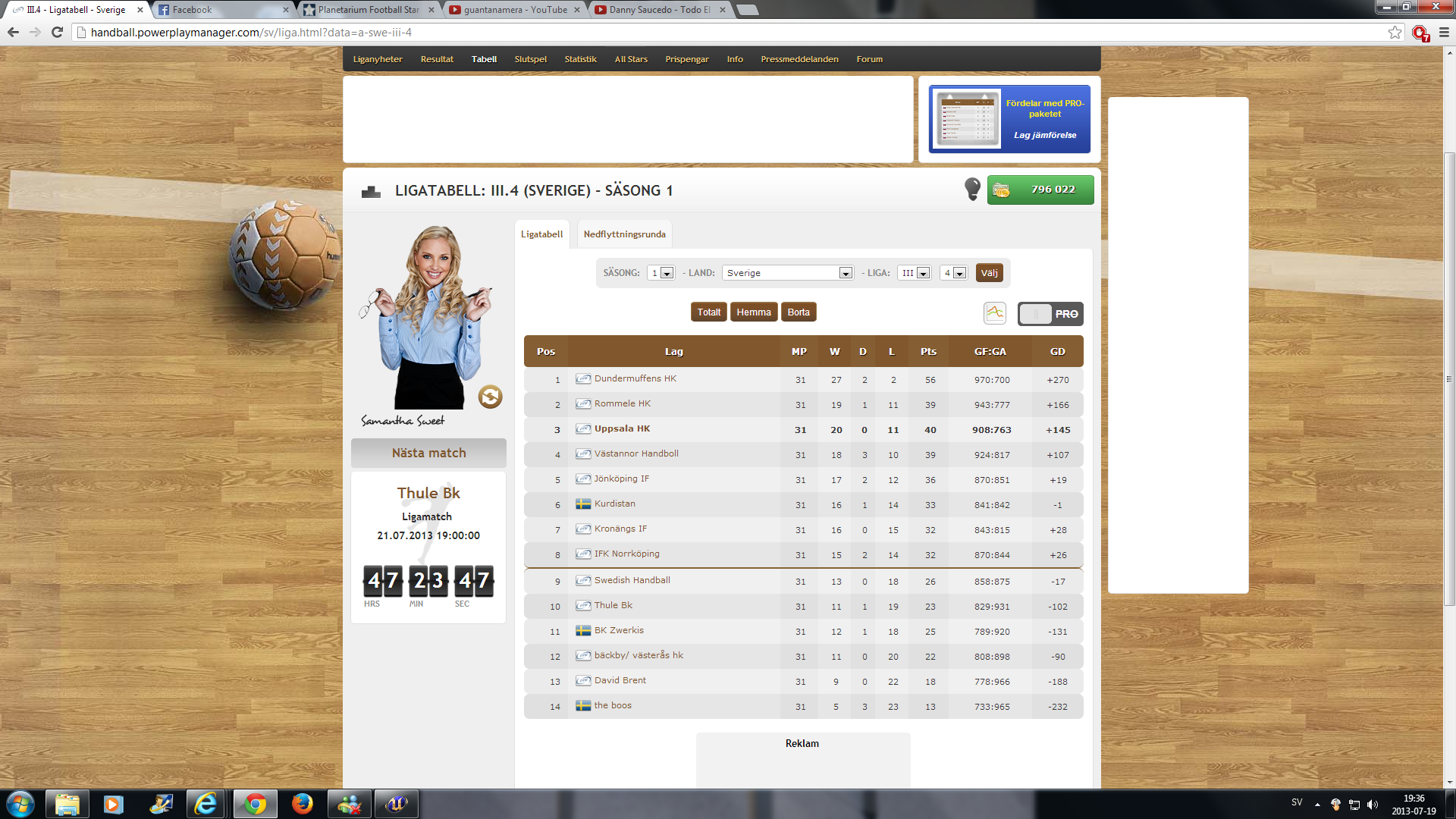The width and height of the screenshot is (1456, 819).
Task: Click the page vertical scrollbar
Action: pyautogui.click(x=1449, y=379)
